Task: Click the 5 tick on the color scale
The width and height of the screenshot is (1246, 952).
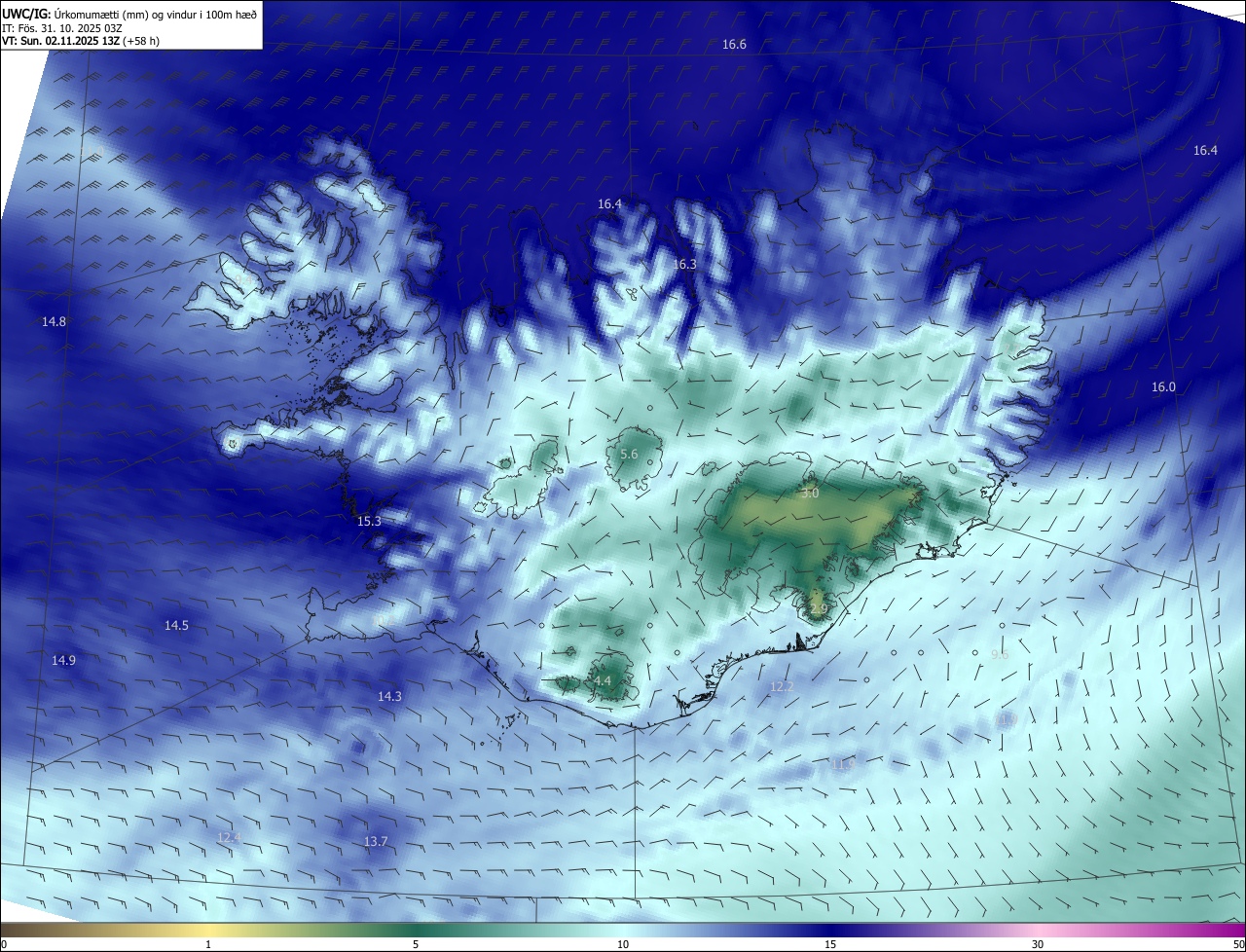Action: [x=416, y=944]
